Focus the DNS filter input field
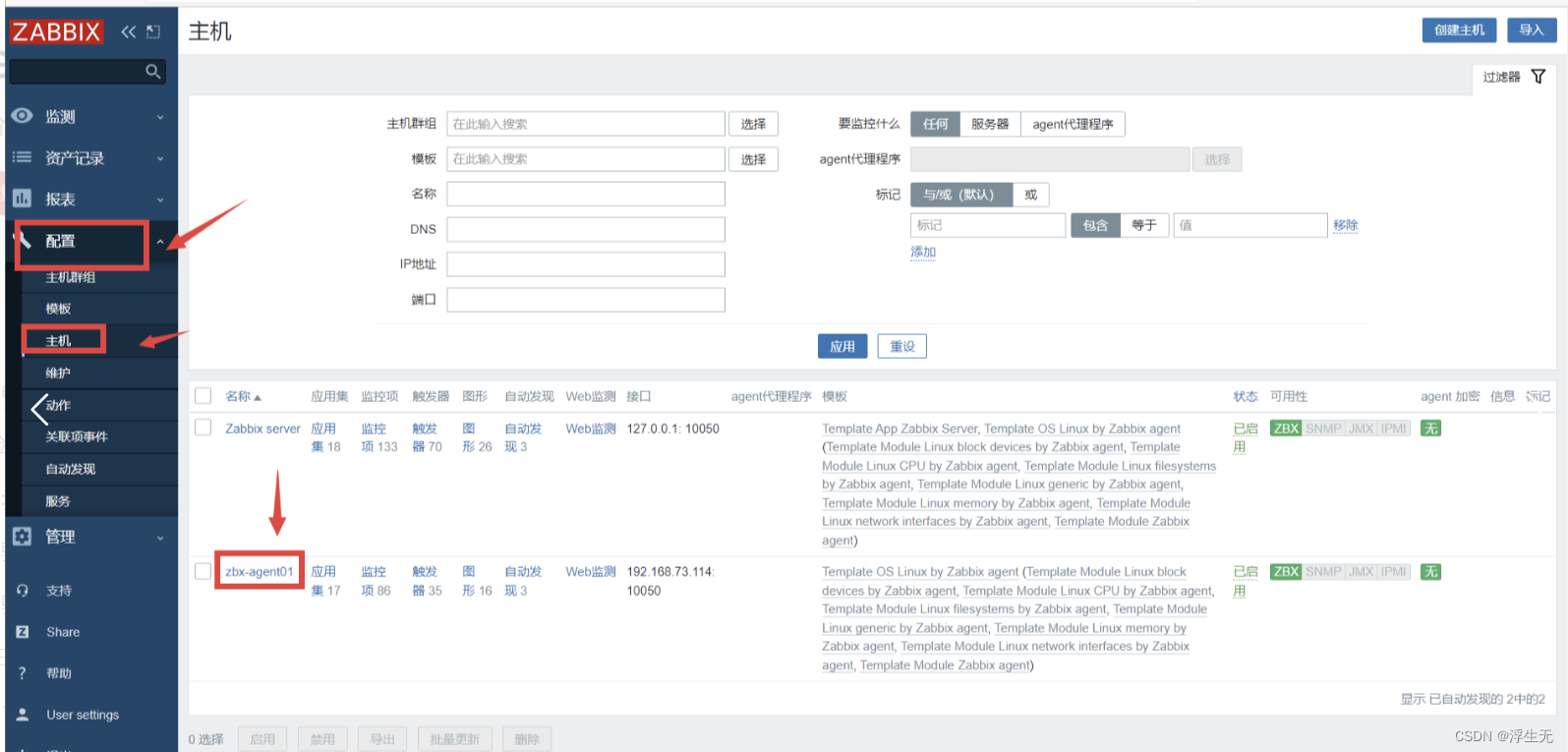This screenshot has height=752, width=1568. click(586, 229)
